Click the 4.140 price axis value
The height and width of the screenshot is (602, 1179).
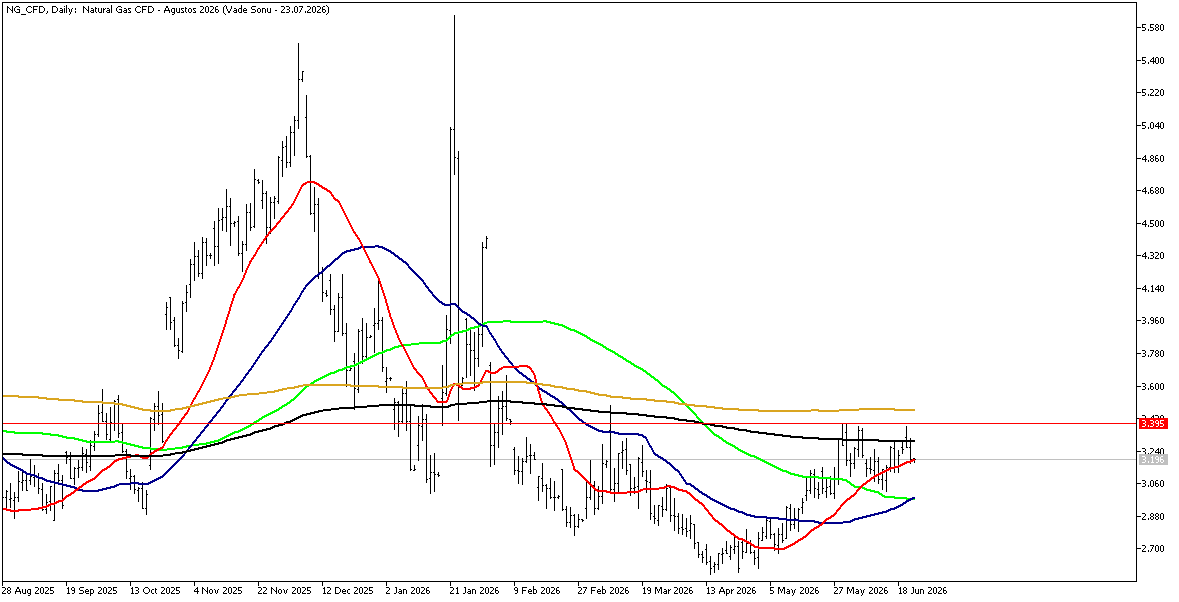click(x=1153, y=289)
